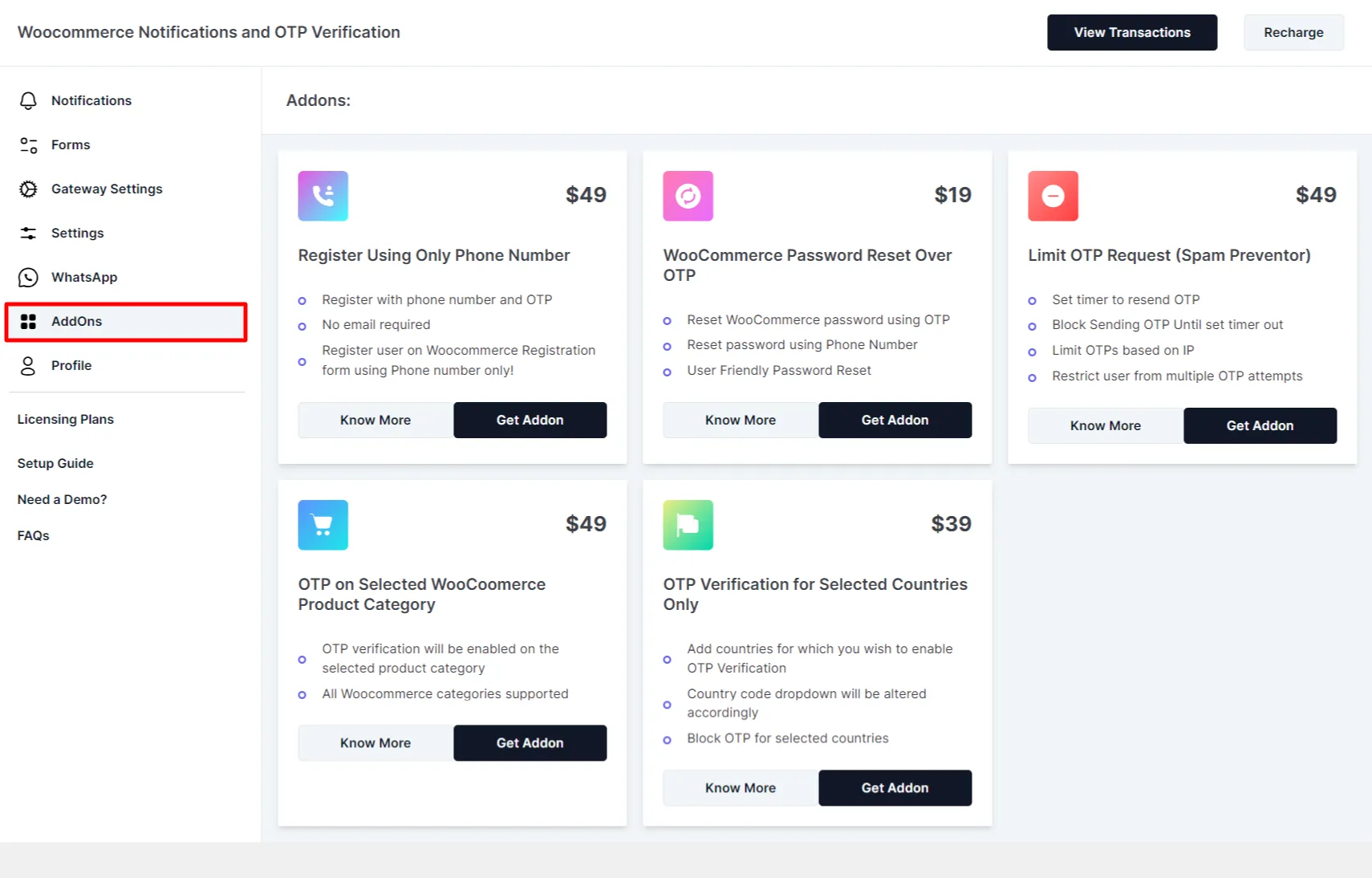Viewport: 1372px width, 878px height.
Task: Click the WhatsApp logo icon
Action: click(28, 277)
